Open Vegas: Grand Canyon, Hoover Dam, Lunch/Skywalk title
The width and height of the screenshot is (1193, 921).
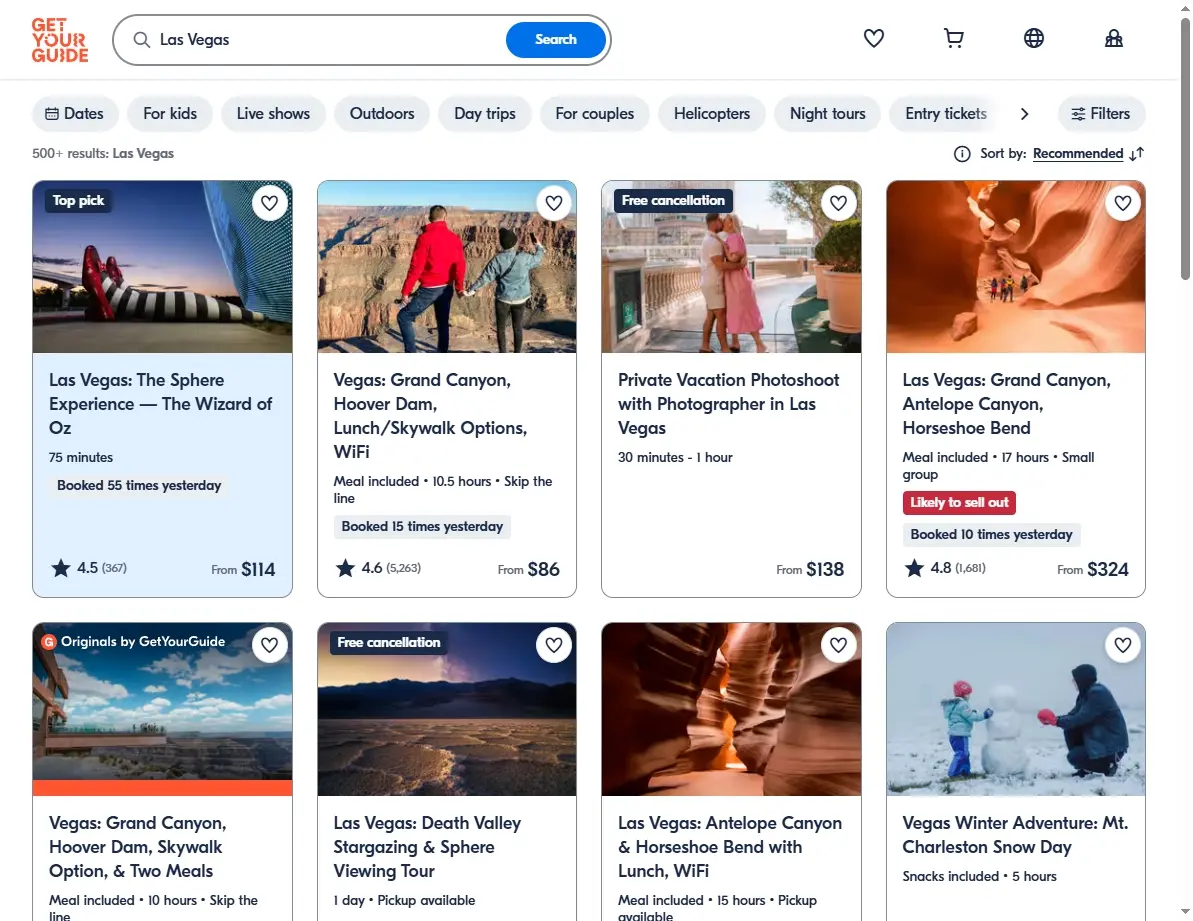pos(431,416)
